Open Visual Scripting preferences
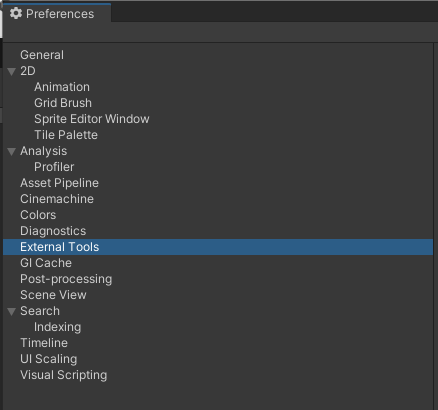The width and height of the screenshot is (438, 410). click(x=64, y=375)
